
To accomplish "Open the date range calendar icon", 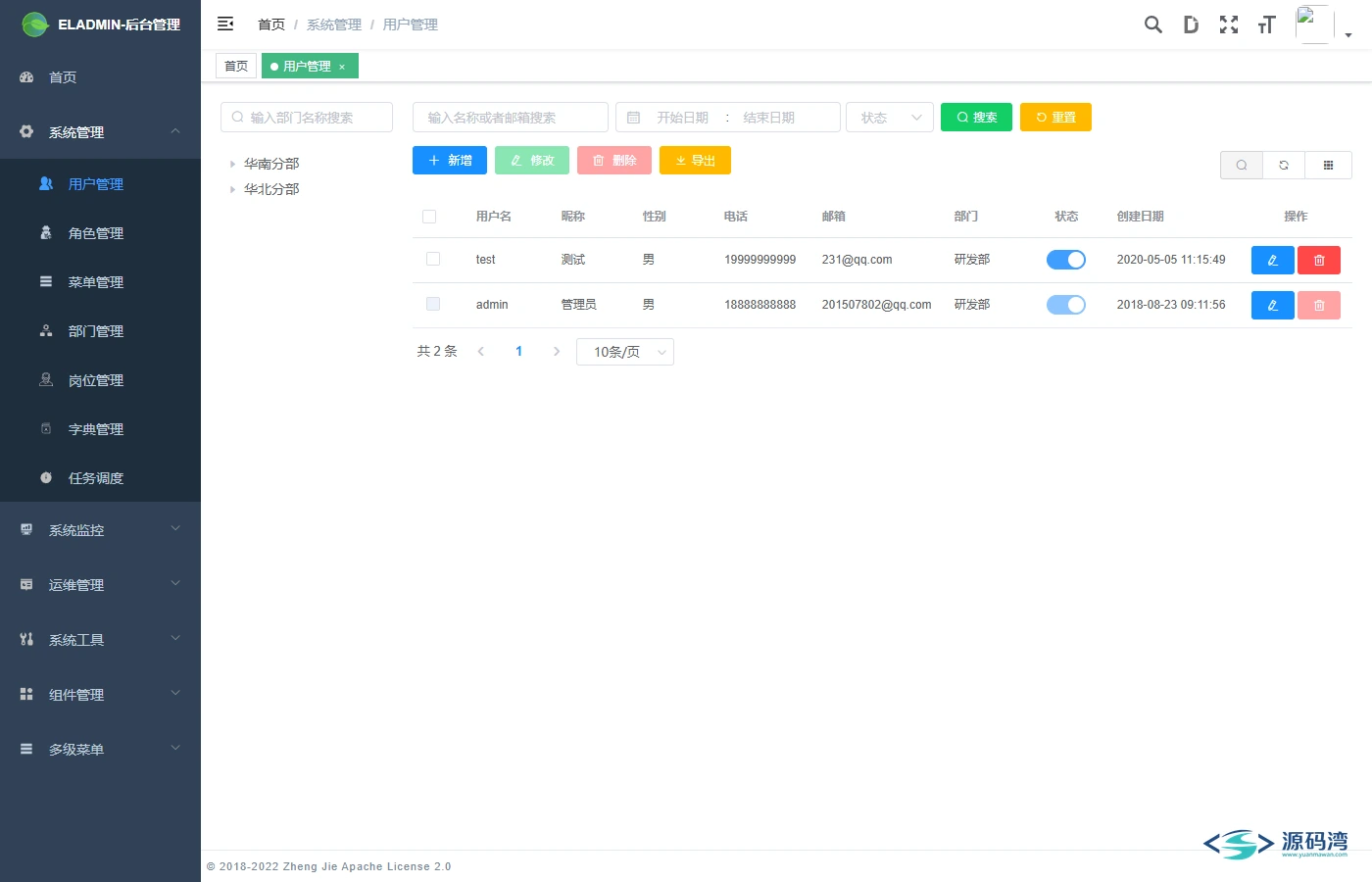I will click(633, 118).
